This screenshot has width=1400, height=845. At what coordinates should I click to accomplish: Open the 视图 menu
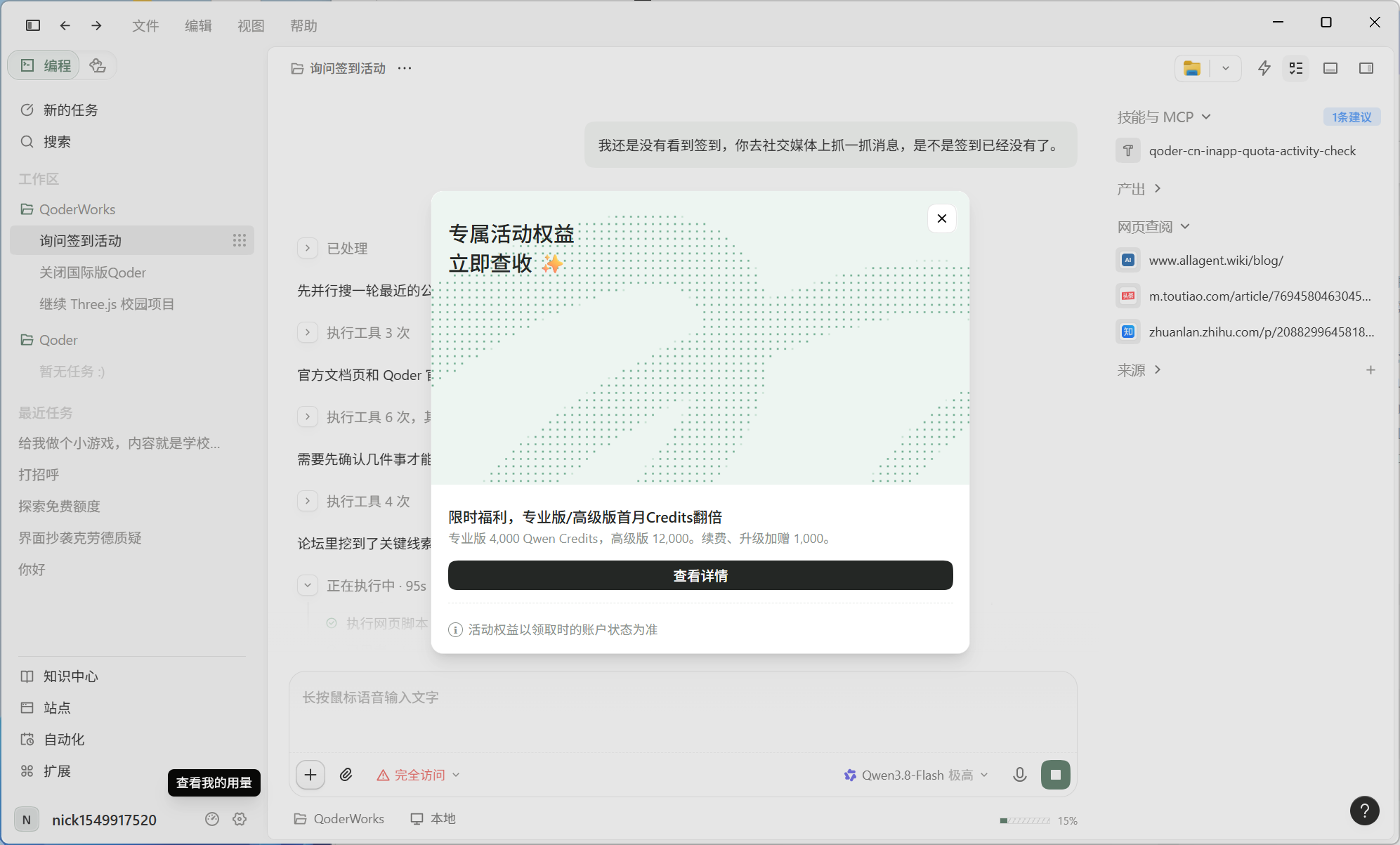[251, 26]
